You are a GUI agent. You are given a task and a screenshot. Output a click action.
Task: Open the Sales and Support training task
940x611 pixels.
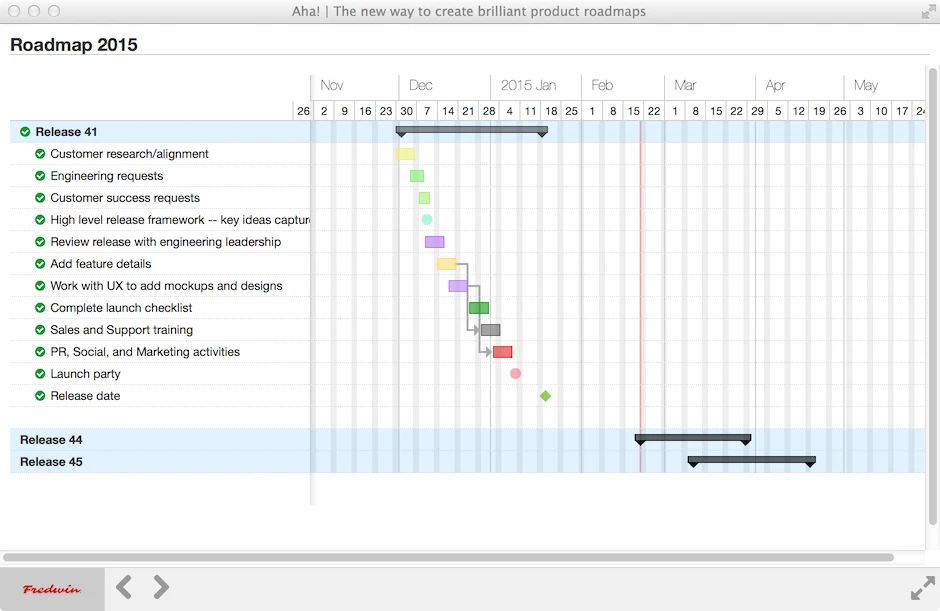point(122,330)
